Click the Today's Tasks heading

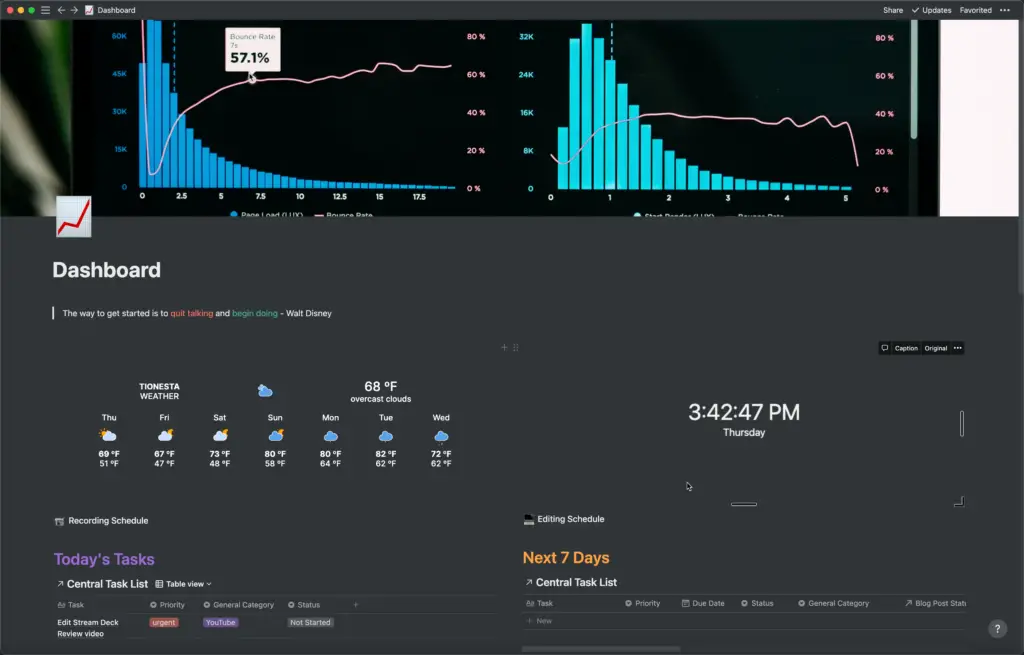pos(104,559)
